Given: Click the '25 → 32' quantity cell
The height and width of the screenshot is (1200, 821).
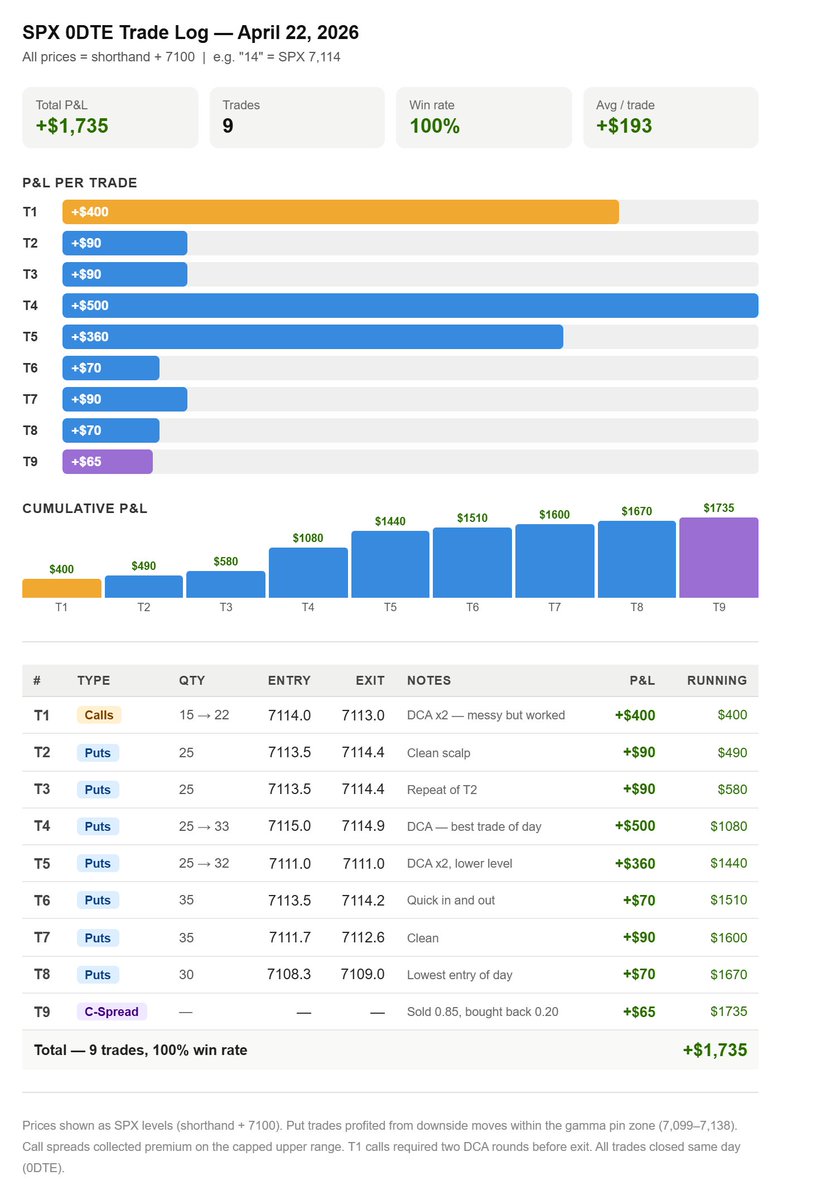Looking at the screenshot, I should (x=204, y=863).
